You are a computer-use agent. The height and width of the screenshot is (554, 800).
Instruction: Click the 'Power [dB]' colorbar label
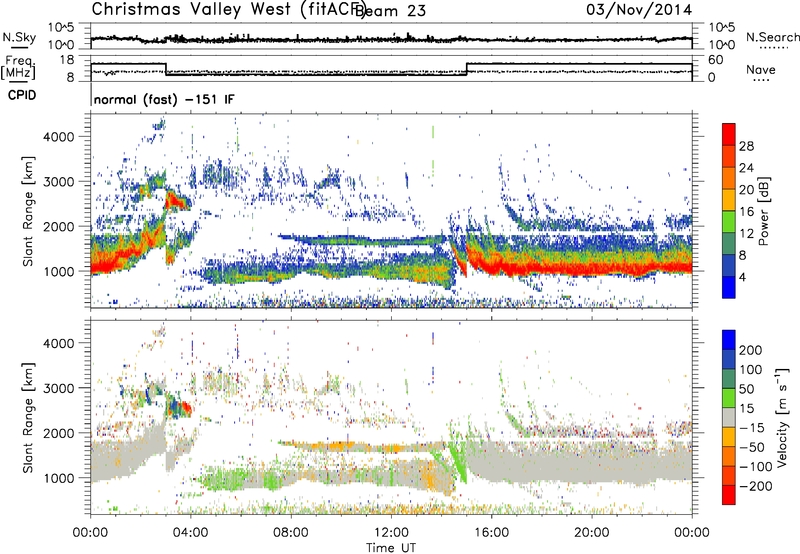763,211
